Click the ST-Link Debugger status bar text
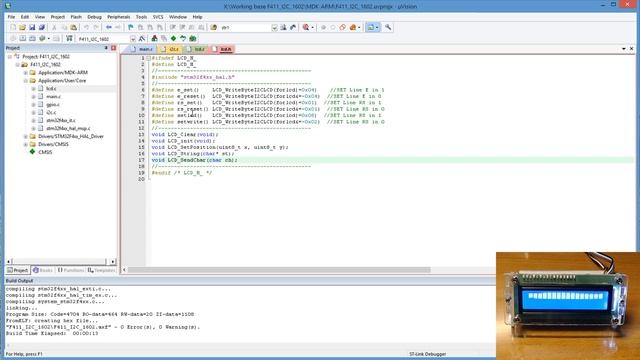Screen dimensions: 640x360 [427, 354]
